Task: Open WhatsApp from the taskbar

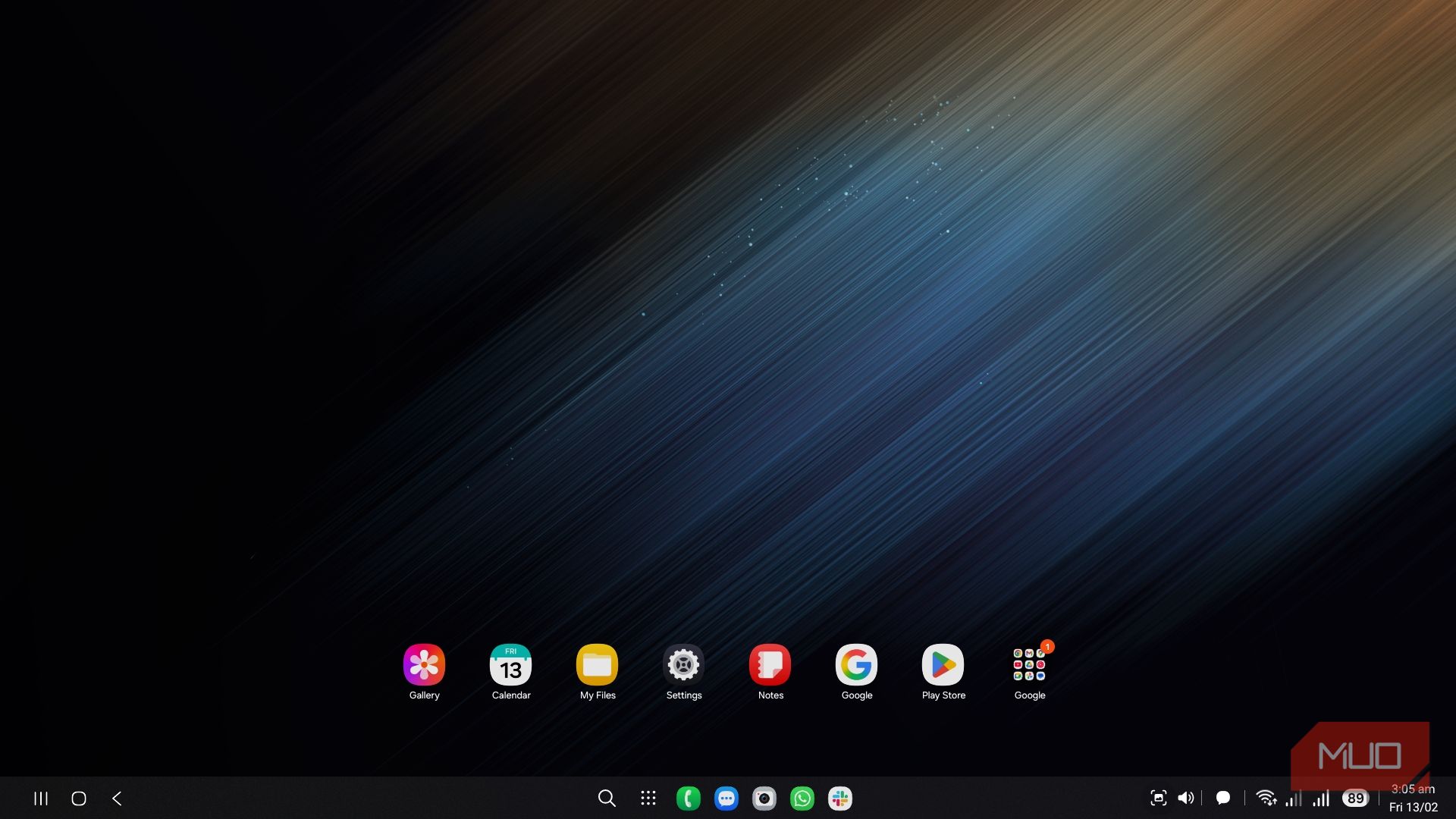Action: [x=802, y=799]
